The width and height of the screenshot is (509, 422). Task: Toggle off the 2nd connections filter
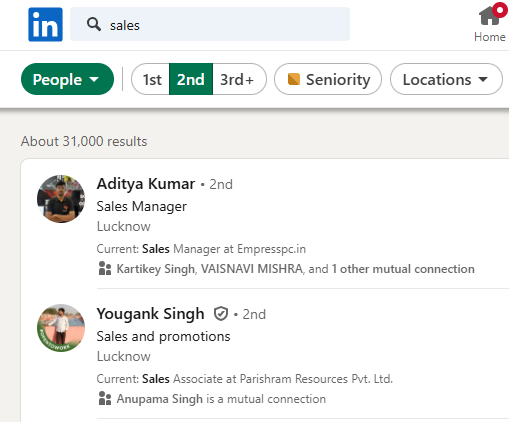click(x=191, y=79)
